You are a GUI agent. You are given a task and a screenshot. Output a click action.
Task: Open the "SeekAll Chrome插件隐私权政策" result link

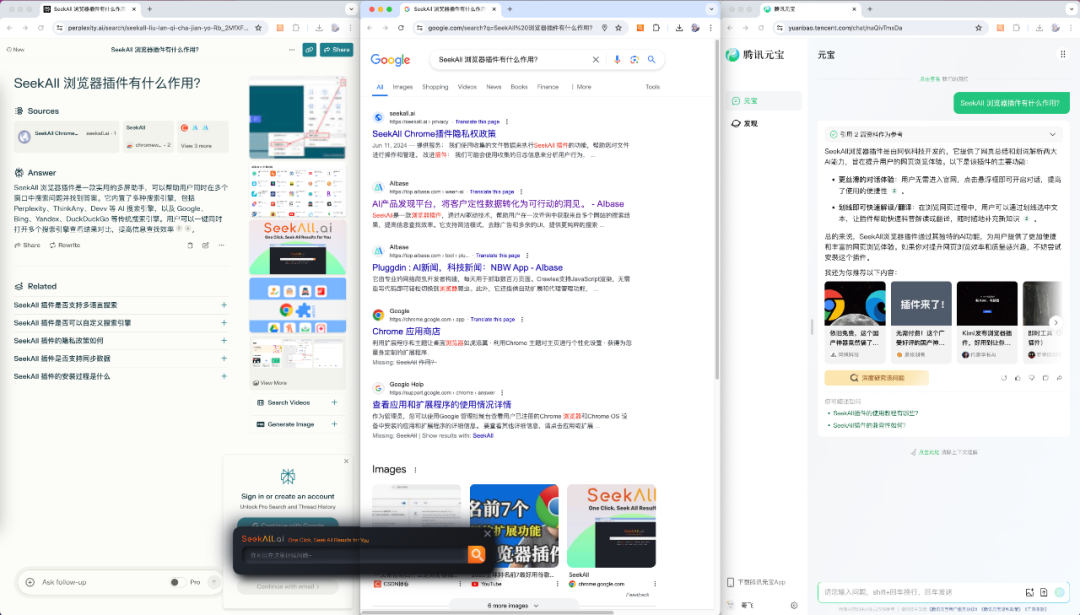(434, 134)
